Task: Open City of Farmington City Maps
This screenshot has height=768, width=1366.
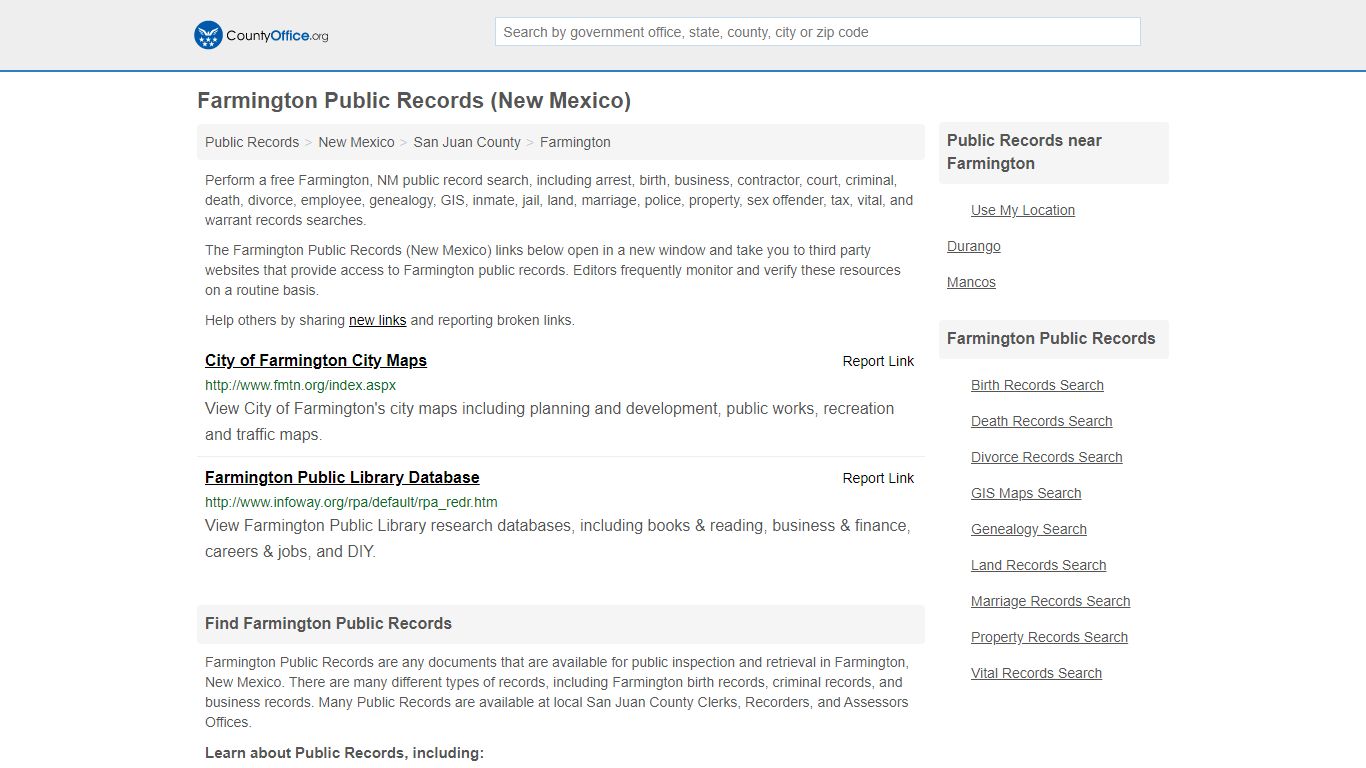Action: tap(316, 360)
